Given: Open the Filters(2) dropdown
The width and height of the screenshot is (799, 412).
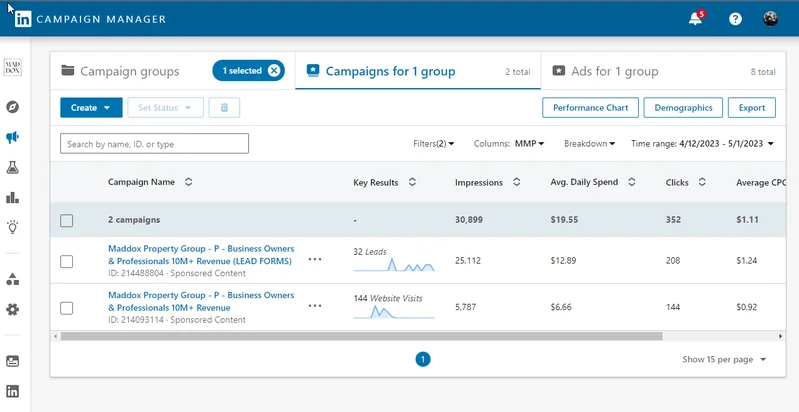Looking at the screenshot, I should point(434,144).
